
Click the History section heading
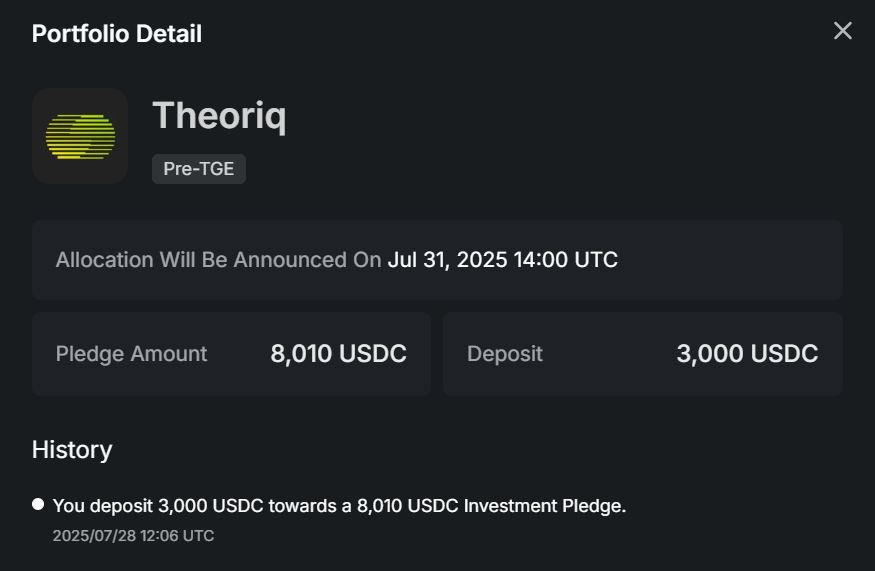point(72,450)
